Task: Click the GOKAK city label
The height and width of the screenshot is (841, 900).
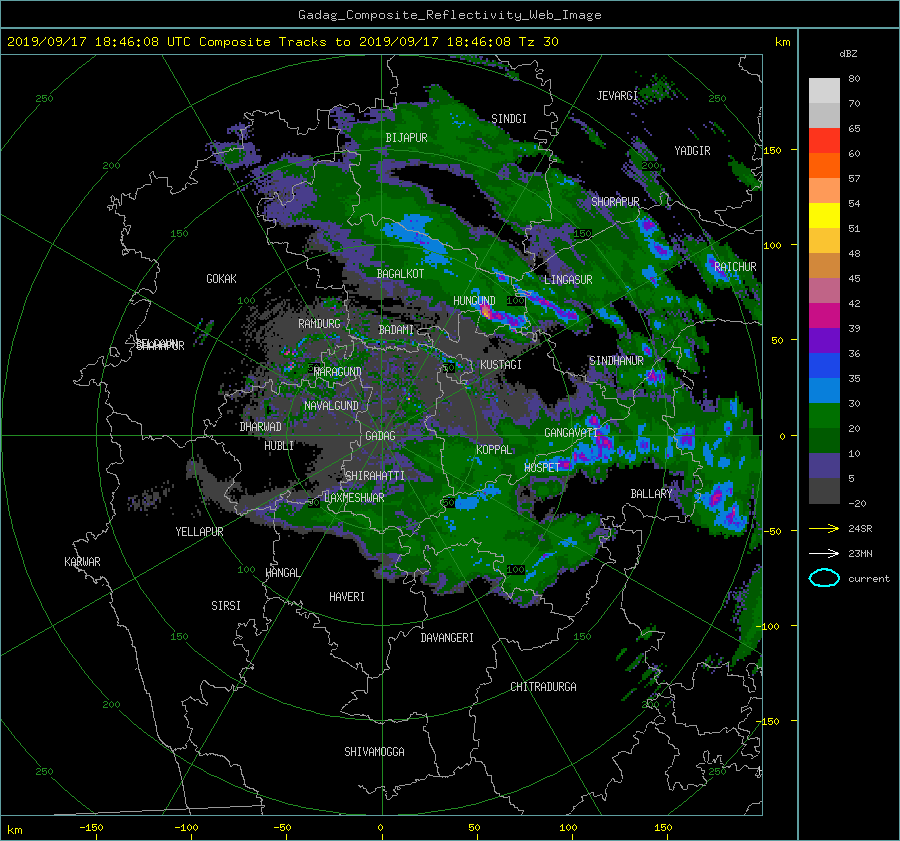Action: (x=221, y=278)
